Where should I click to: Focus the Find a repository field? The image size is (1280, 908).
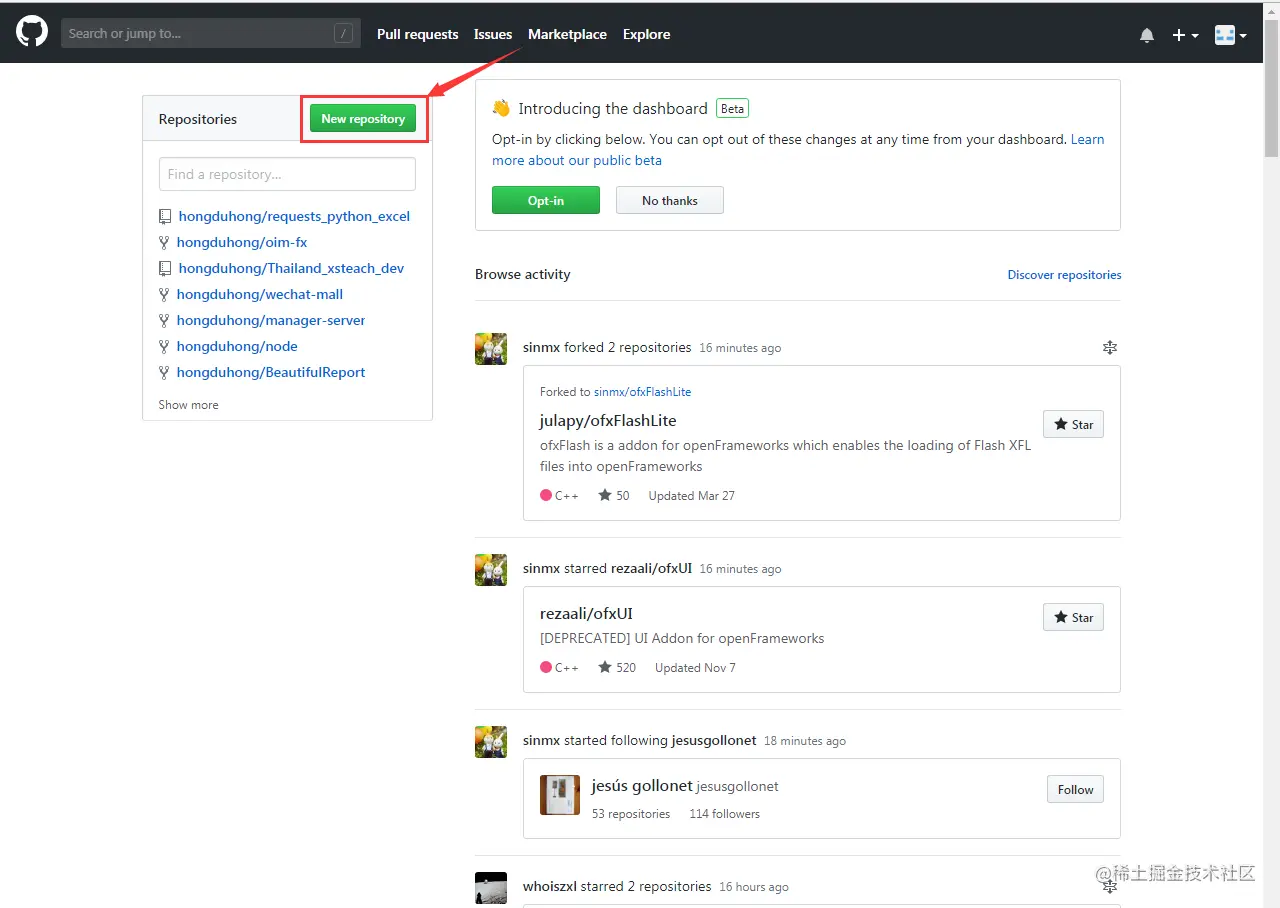[x=287, y=174]
